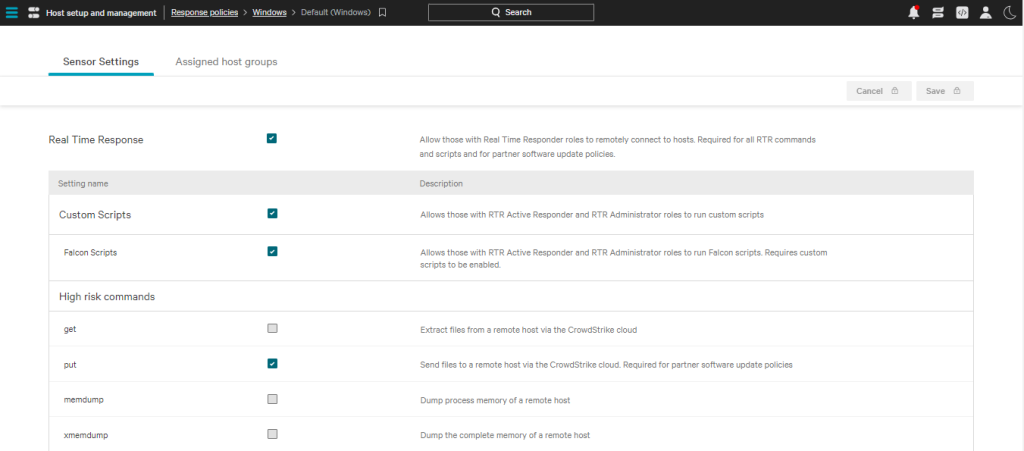
Task: Click the lock icon on Cancel button
Action: (895, 91)
